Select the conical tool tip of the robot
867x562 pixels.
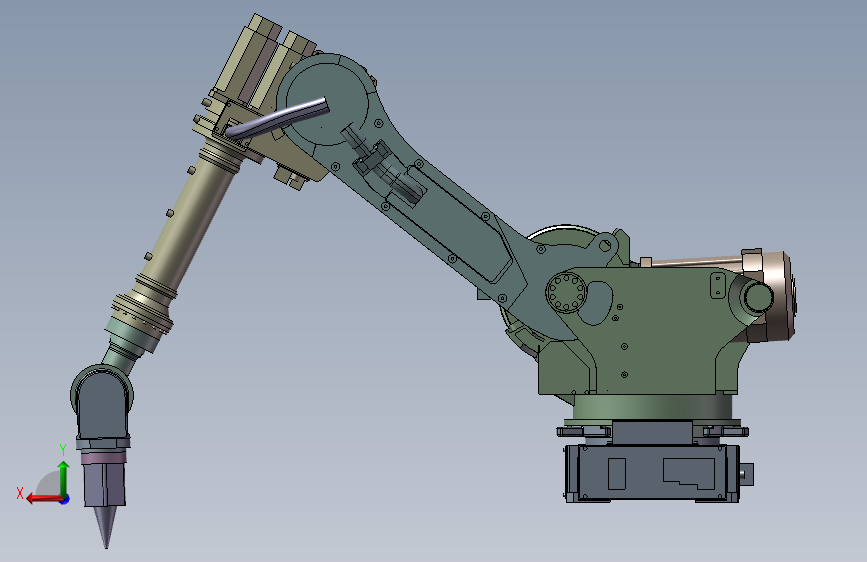click(105, 527)
